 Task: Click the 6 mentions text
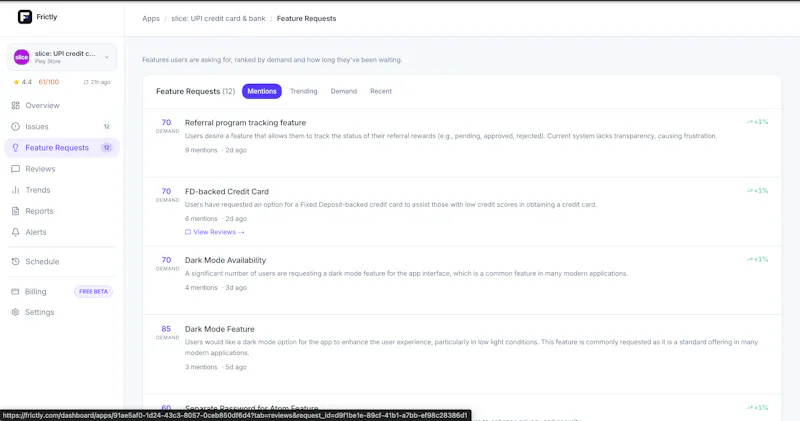coord(201,219)
